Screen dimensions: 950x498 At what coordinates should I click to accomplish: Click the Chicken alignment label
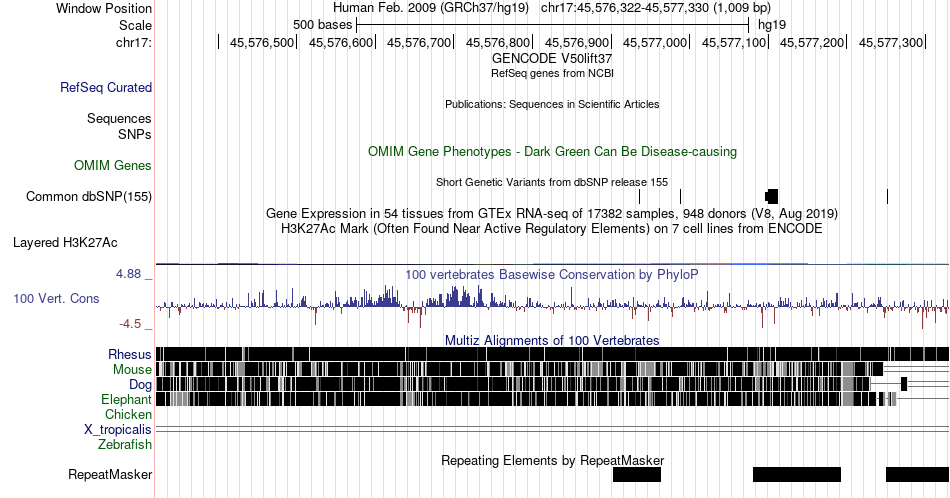tap(128, 414)
